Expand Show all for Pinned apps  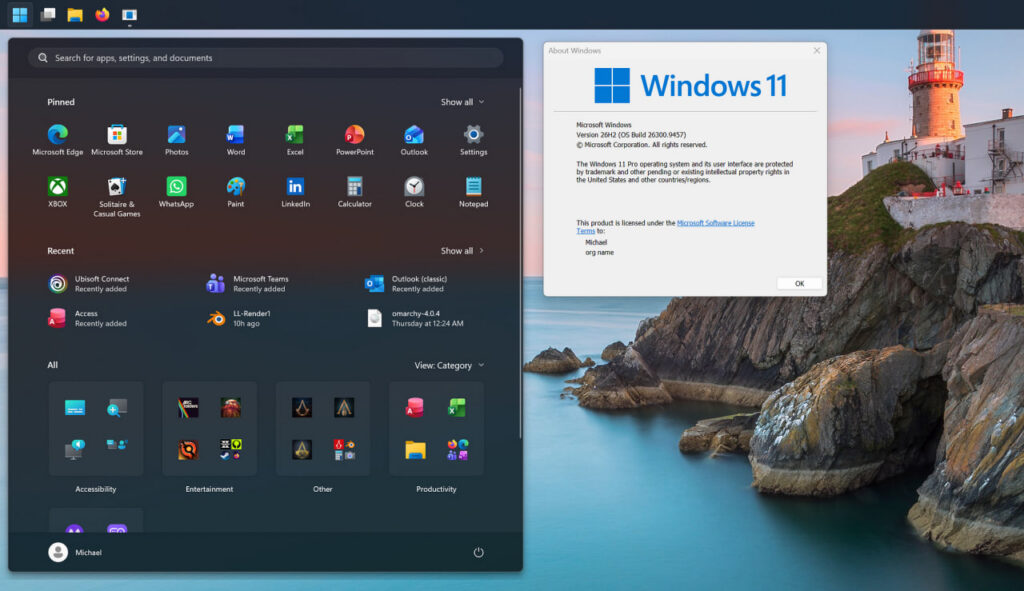point(462,102)
